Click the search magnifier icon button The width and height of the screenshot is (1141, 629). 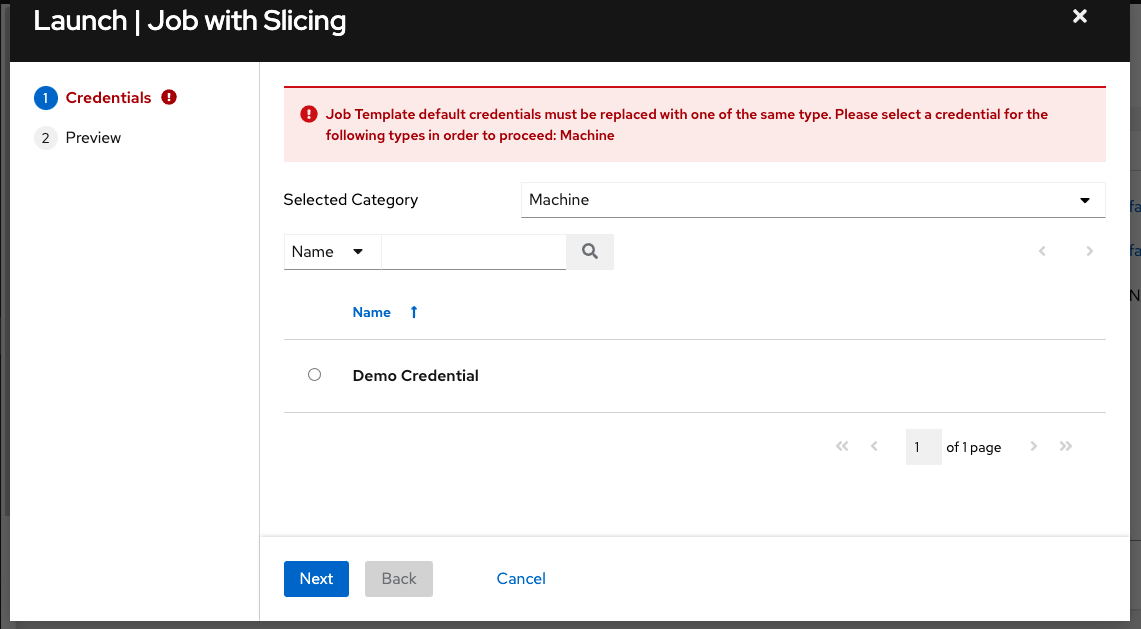click(x=590, y=252)
